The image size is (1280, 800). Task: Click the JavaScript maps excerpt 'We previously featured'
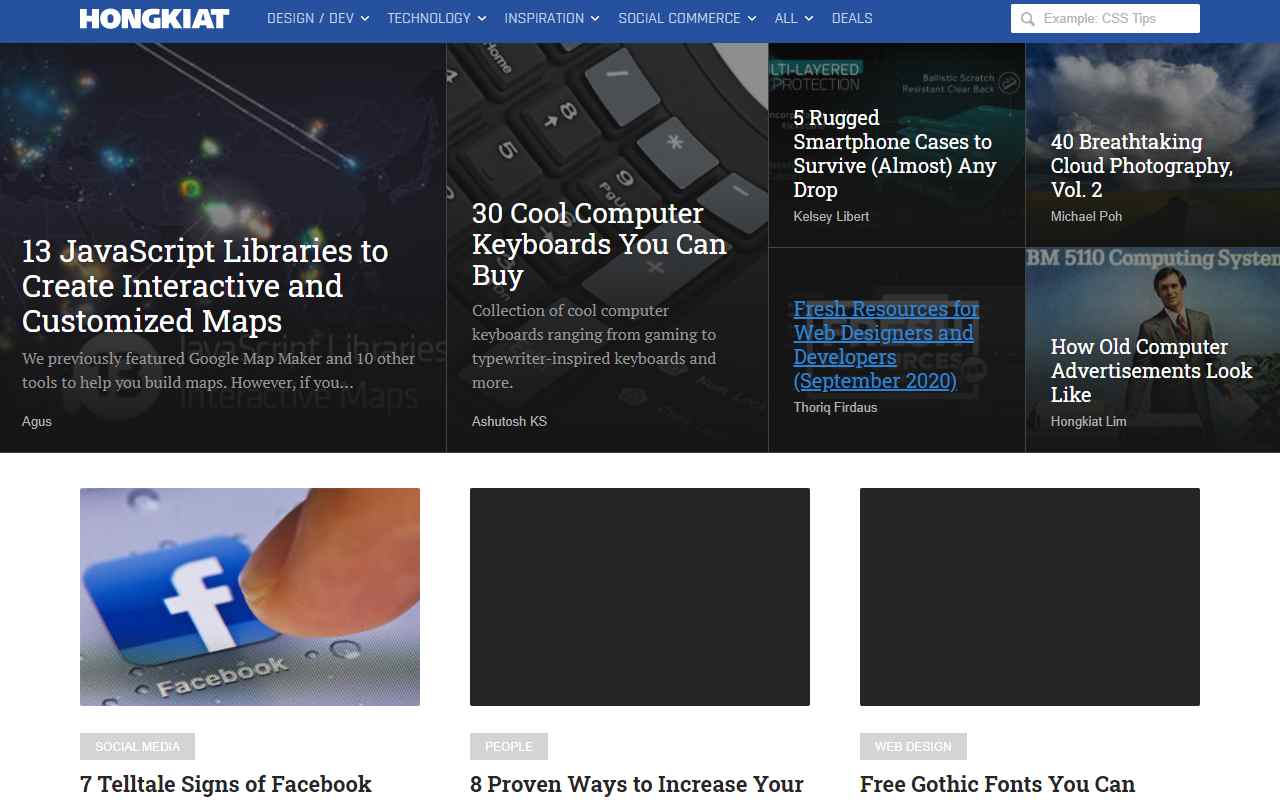(x=218, y=370)
